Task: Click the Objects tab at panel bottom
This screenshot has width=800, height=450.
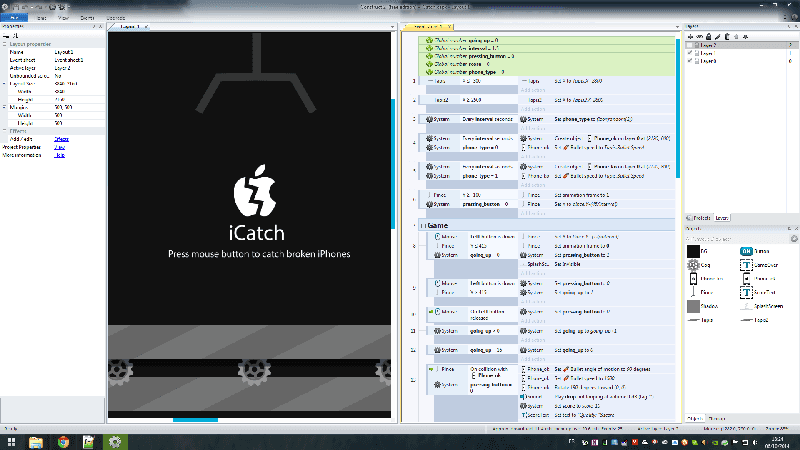Action: tap(694, 418)
